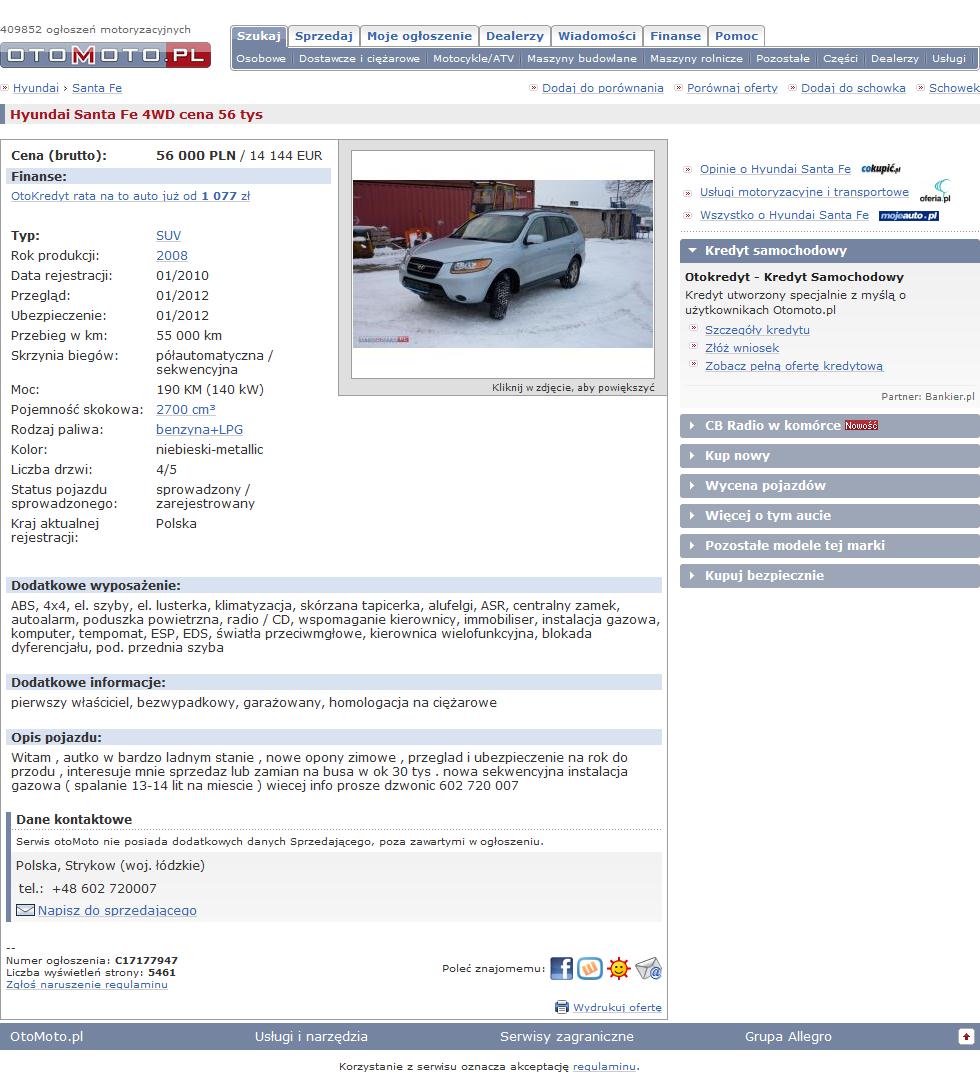The width and height of the screenshot is (980, 1092).
Task: Click Napisz do sprzedającego link
Action: tap(117, 910)
